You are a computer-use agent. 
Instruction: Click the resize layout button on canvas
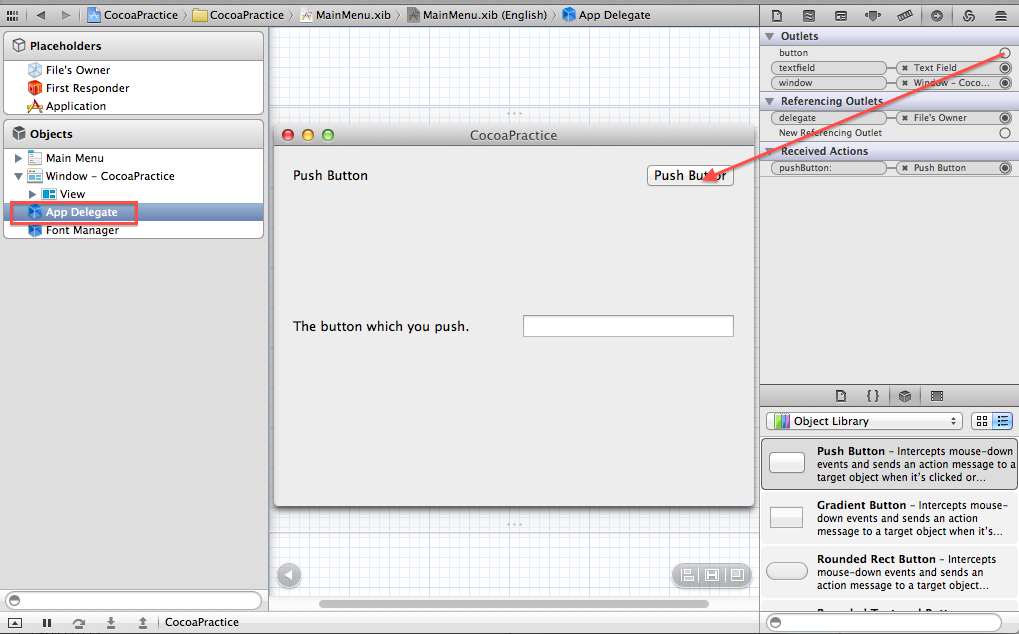(737, 575)
